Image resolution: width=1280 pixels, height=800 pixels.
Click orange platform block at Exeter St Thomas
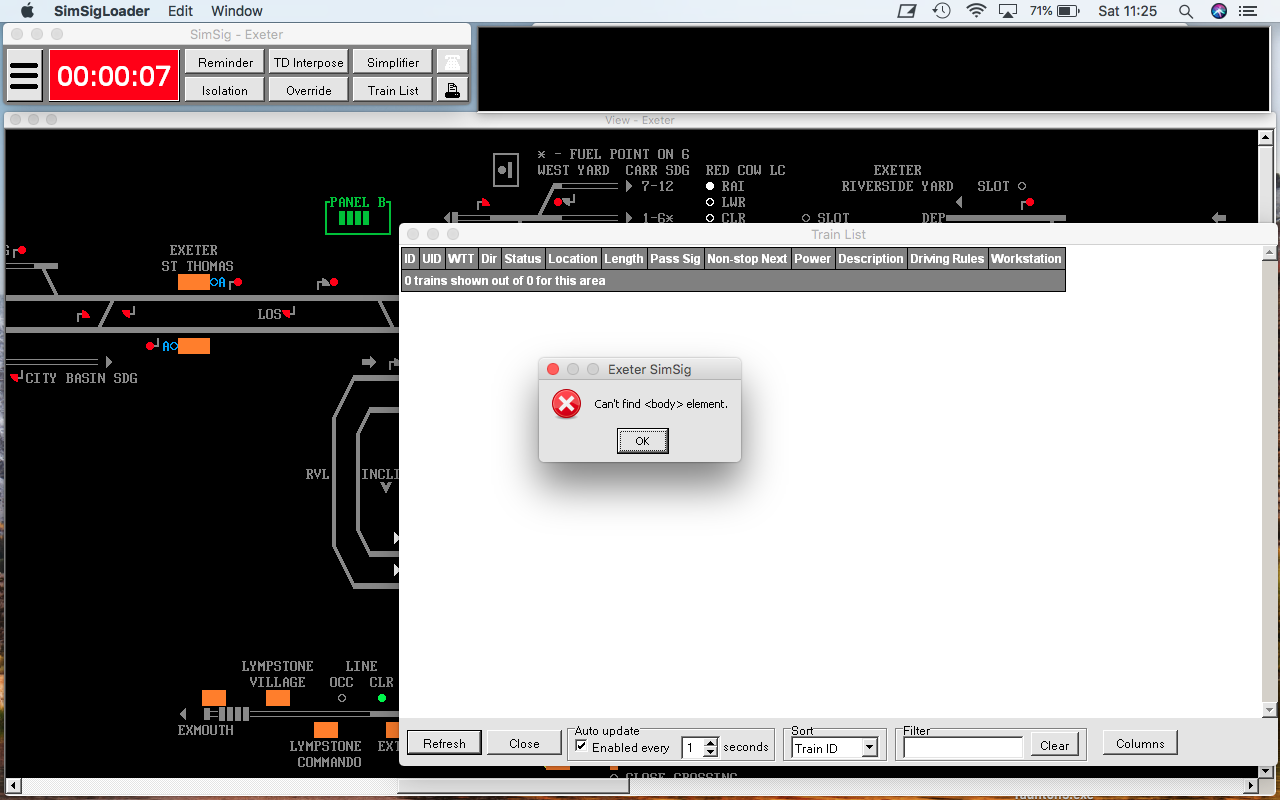pos(194,282)
